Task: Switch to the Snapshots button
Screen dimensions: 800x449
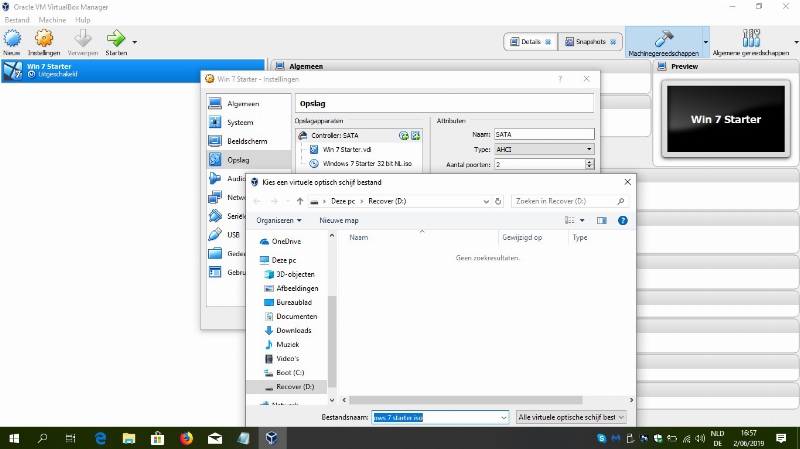Action: (x=590, y=42)
